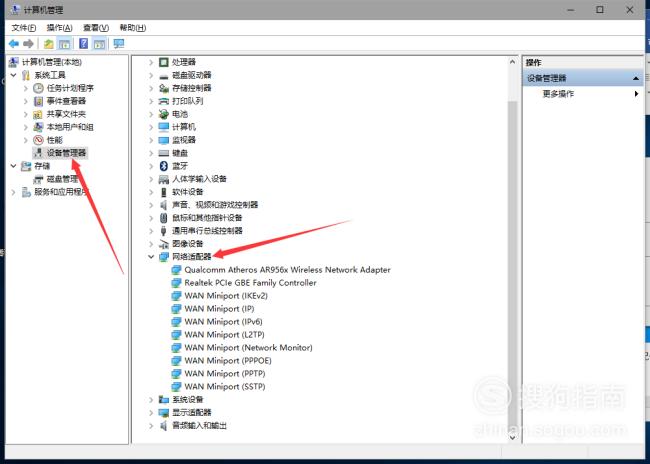Screen dimensions: 650x464
Task: Expand the 处理器 processors node
Action: click(x=151, y=62)
